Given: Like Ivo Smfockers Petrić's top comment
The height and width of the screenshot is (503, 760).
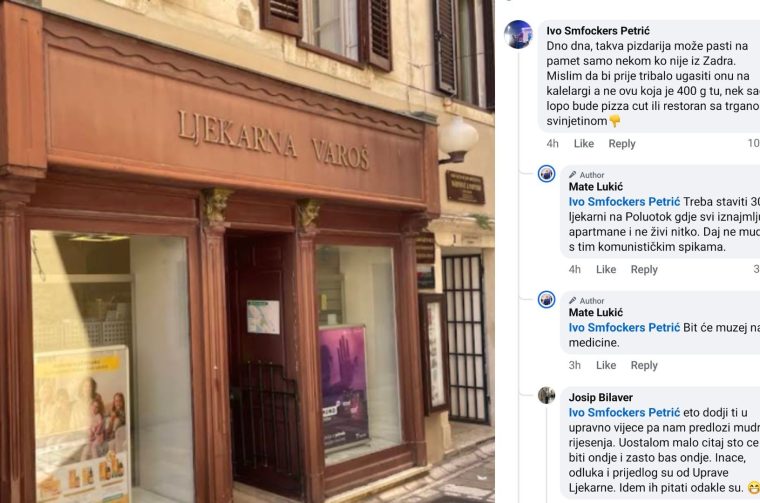Looking at the screenshot, I should tap(584, 143).
